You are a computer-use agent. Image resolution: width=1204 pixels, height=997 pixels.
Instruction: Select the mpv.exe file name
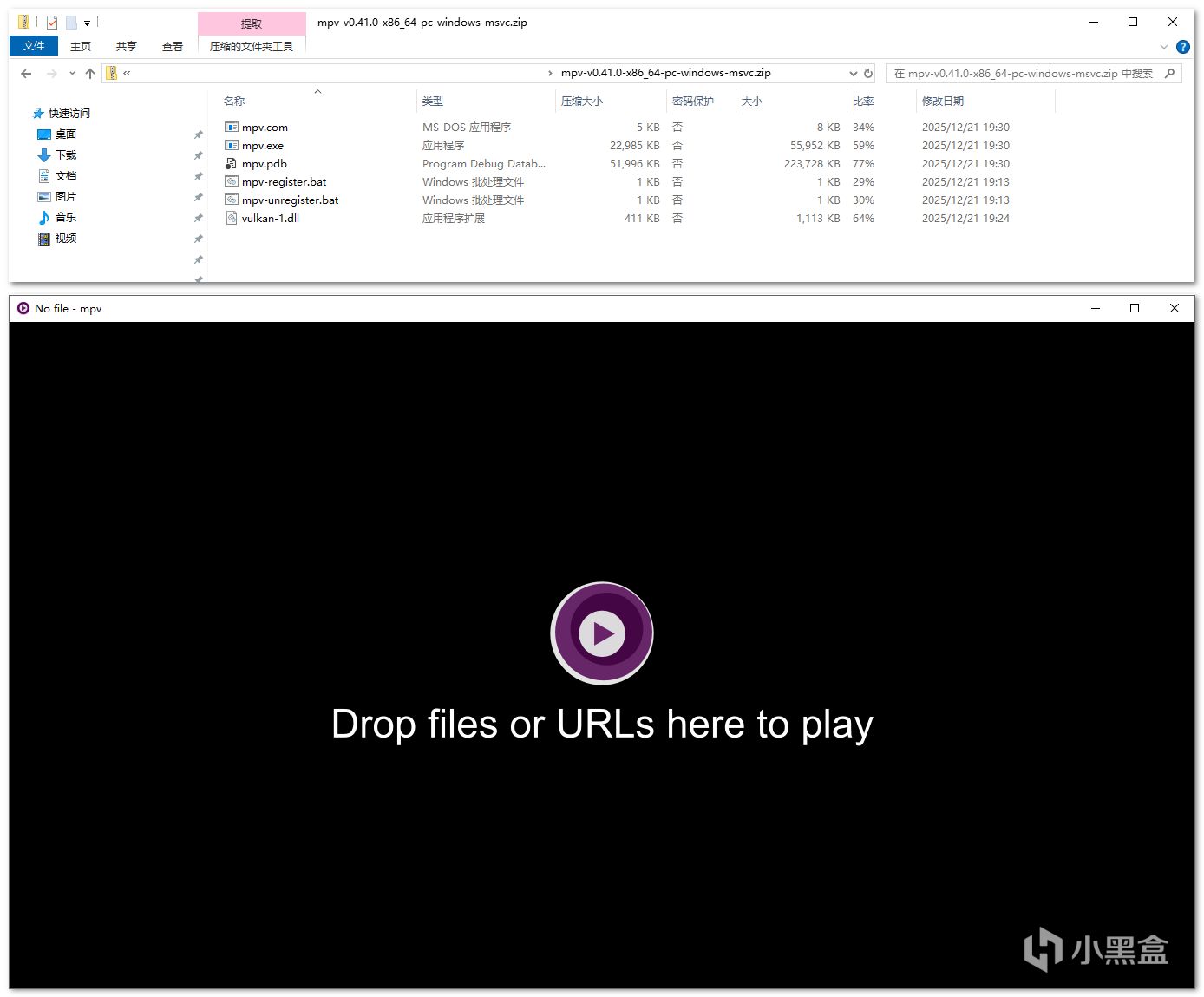point(263,146)
